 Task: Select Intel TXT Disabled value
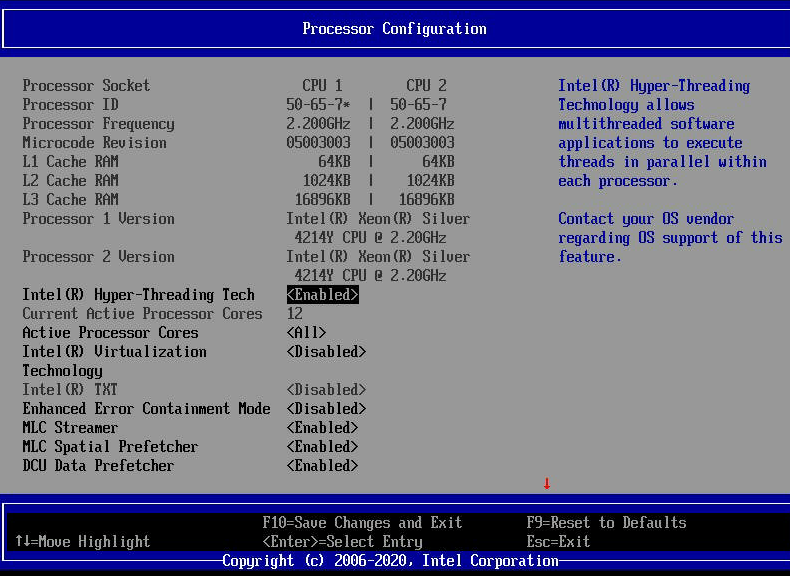click(x=326, y=390)
